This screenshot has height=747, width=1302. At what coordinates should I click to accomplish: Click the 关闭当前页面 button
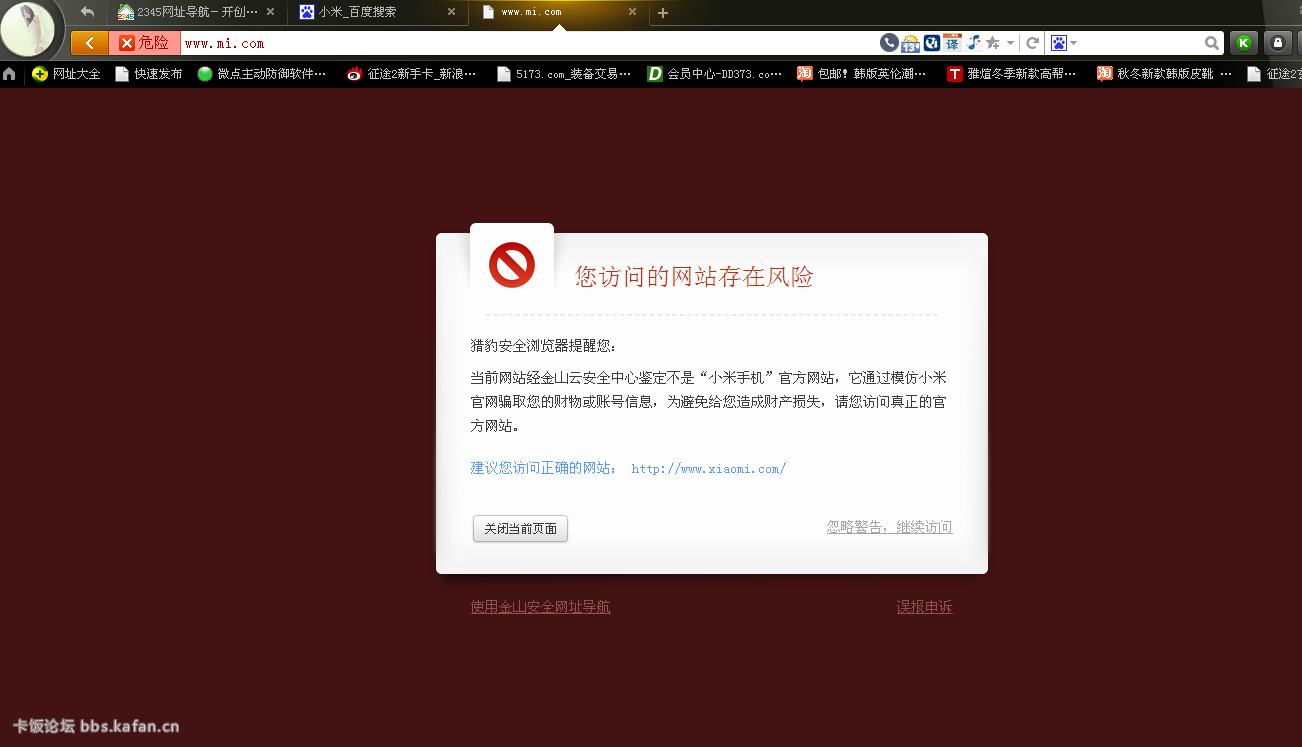tap(520, 529)
